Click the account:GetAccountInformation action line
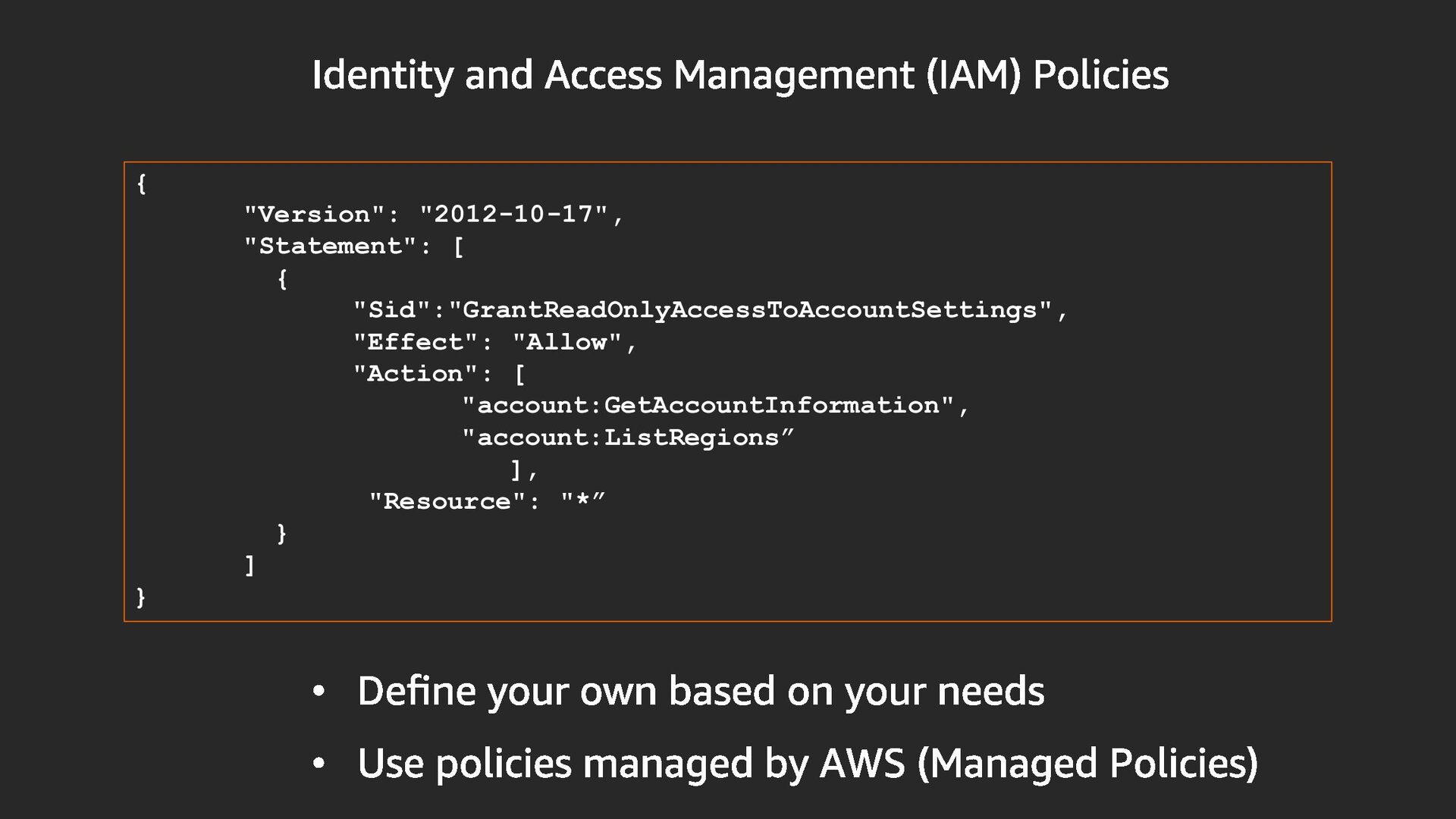The height and width of the screenshot is (819, 1456). point(707,406)
